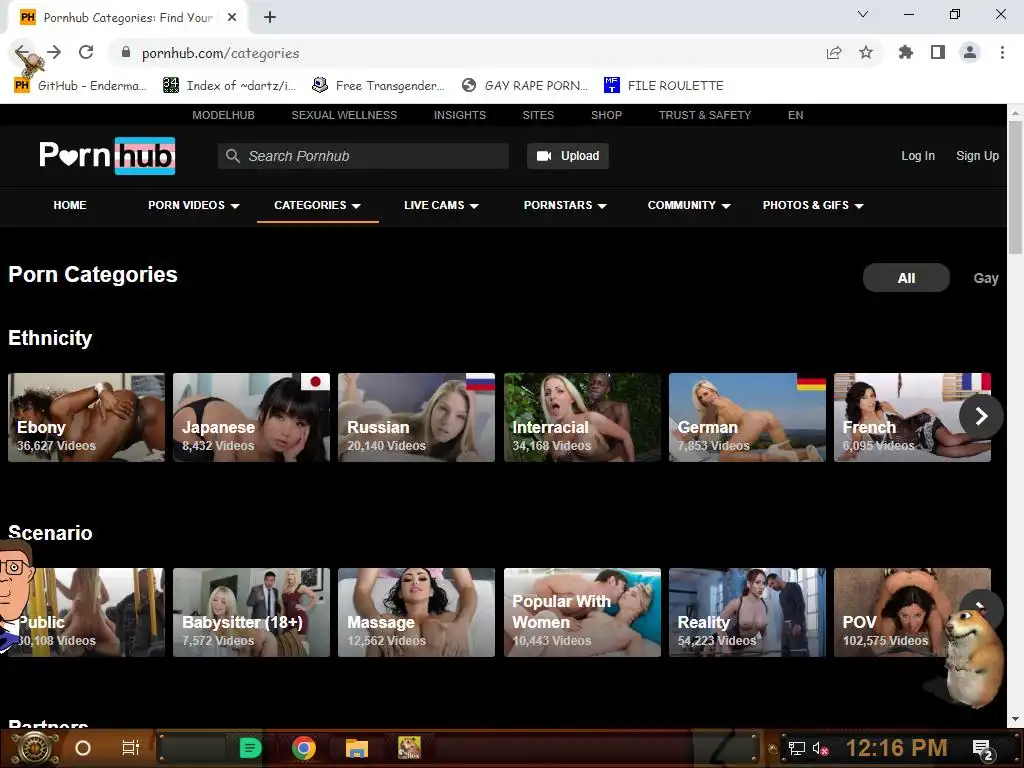
Task: Open the SITES top bar item
Action: 538,115
